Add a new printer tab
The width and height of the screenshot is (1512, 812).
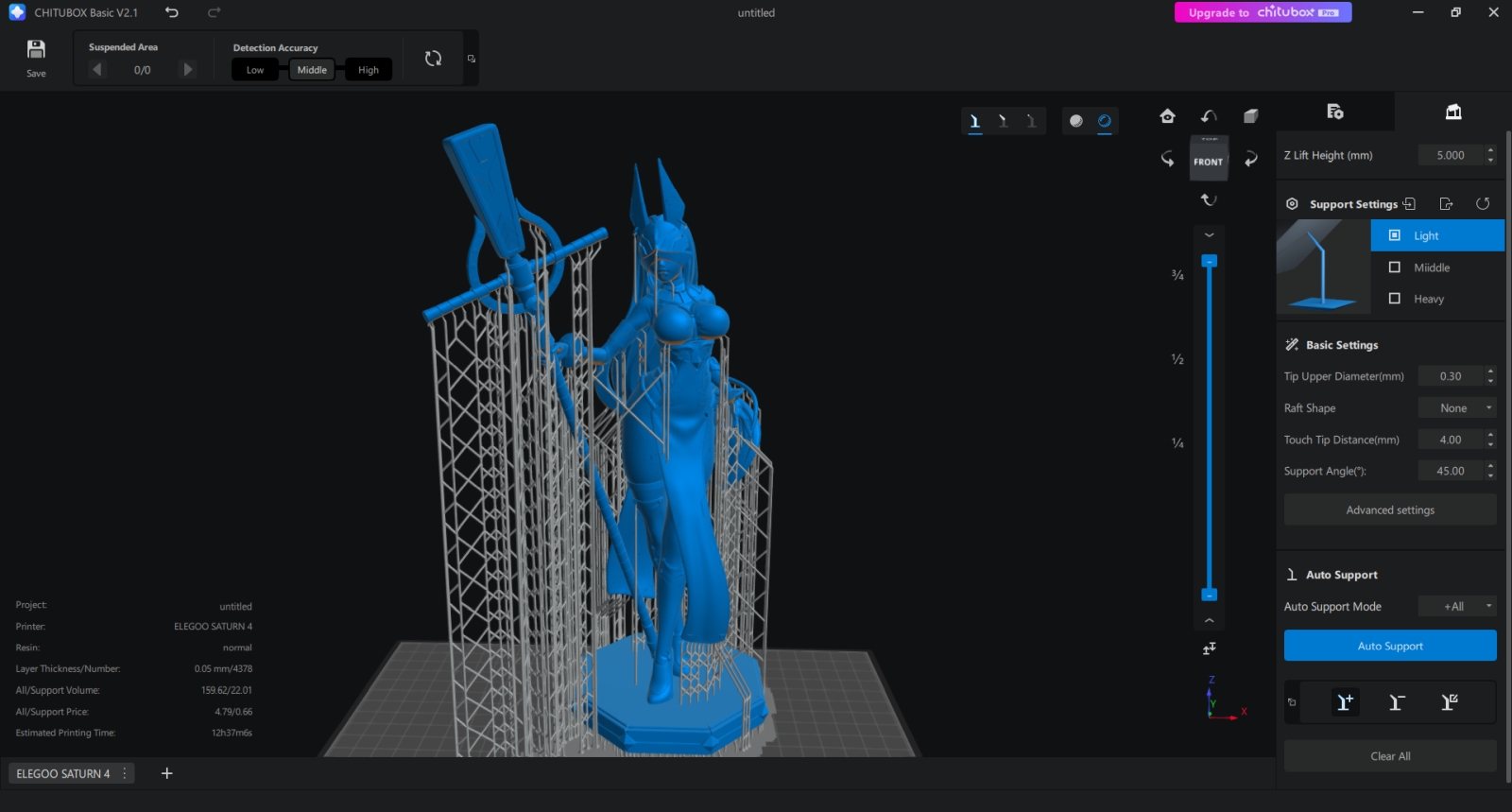[167, 773]
